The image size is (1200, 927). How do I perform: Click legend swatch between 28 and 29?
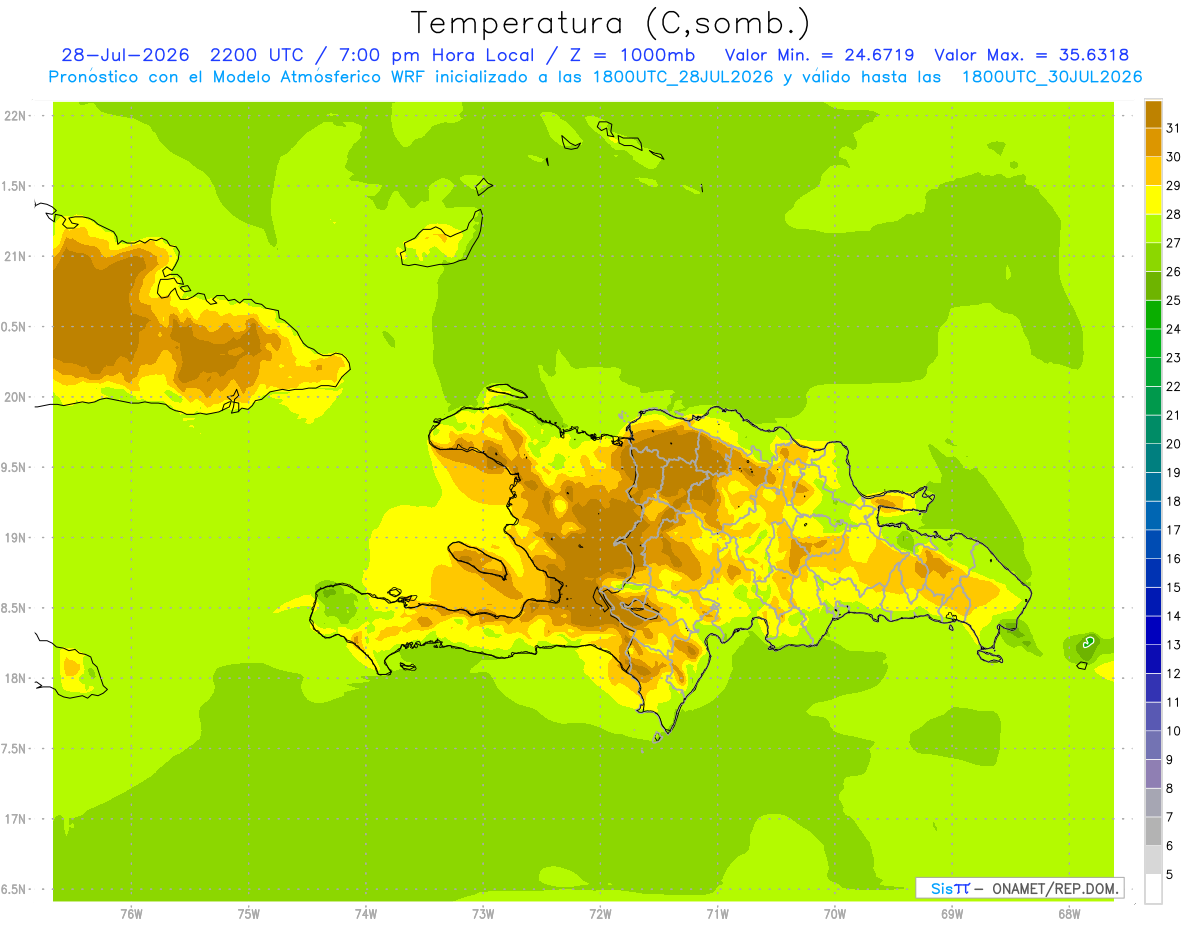(x=1153, y=199)
